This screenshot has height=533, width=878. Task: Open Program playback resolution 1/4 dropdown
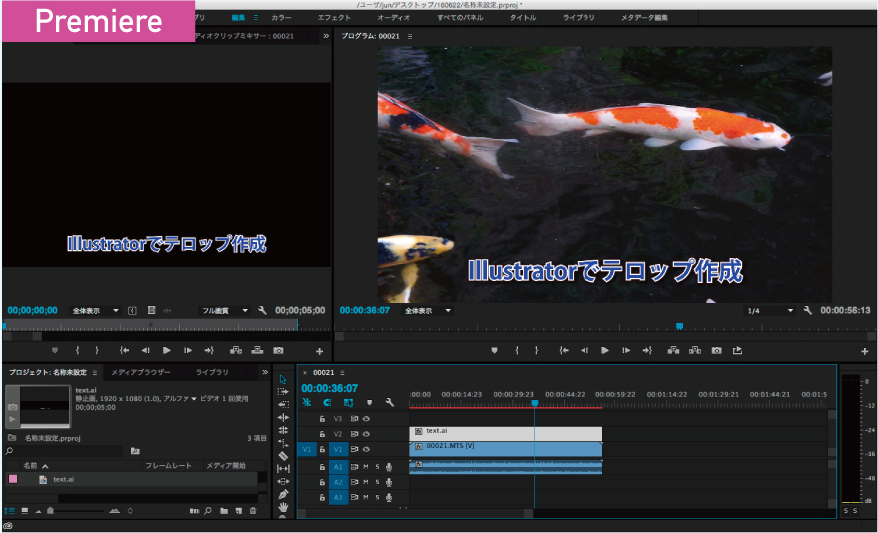click(x=770, y=311)
